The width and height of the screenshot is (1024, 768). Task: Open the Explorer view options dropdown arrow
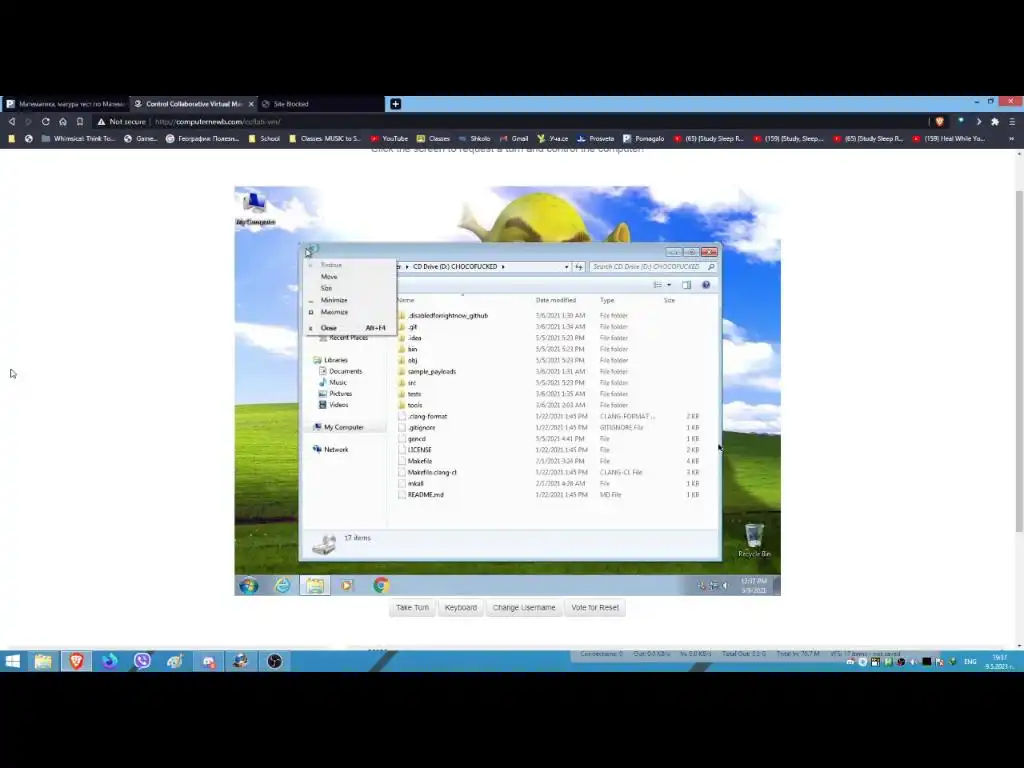point(669,285)
